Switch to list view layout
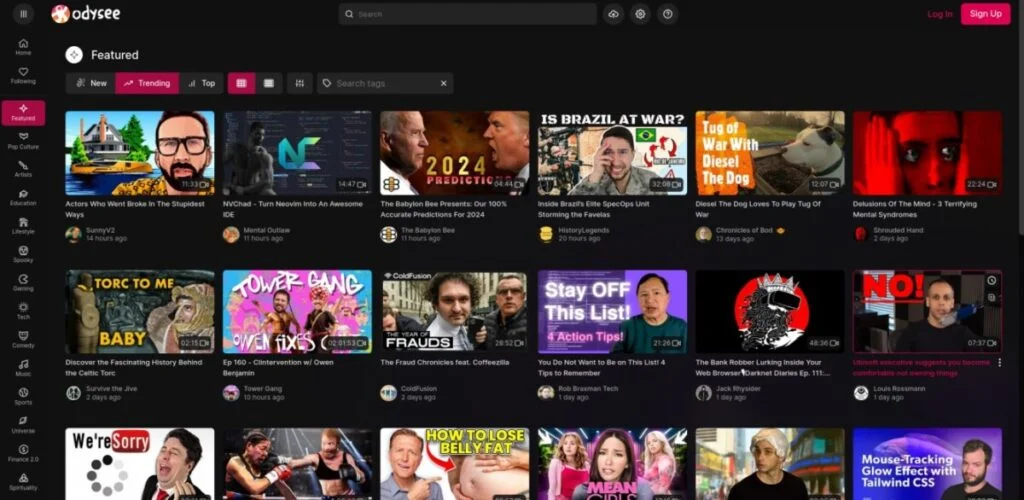1024x500 pixels. 268,83
